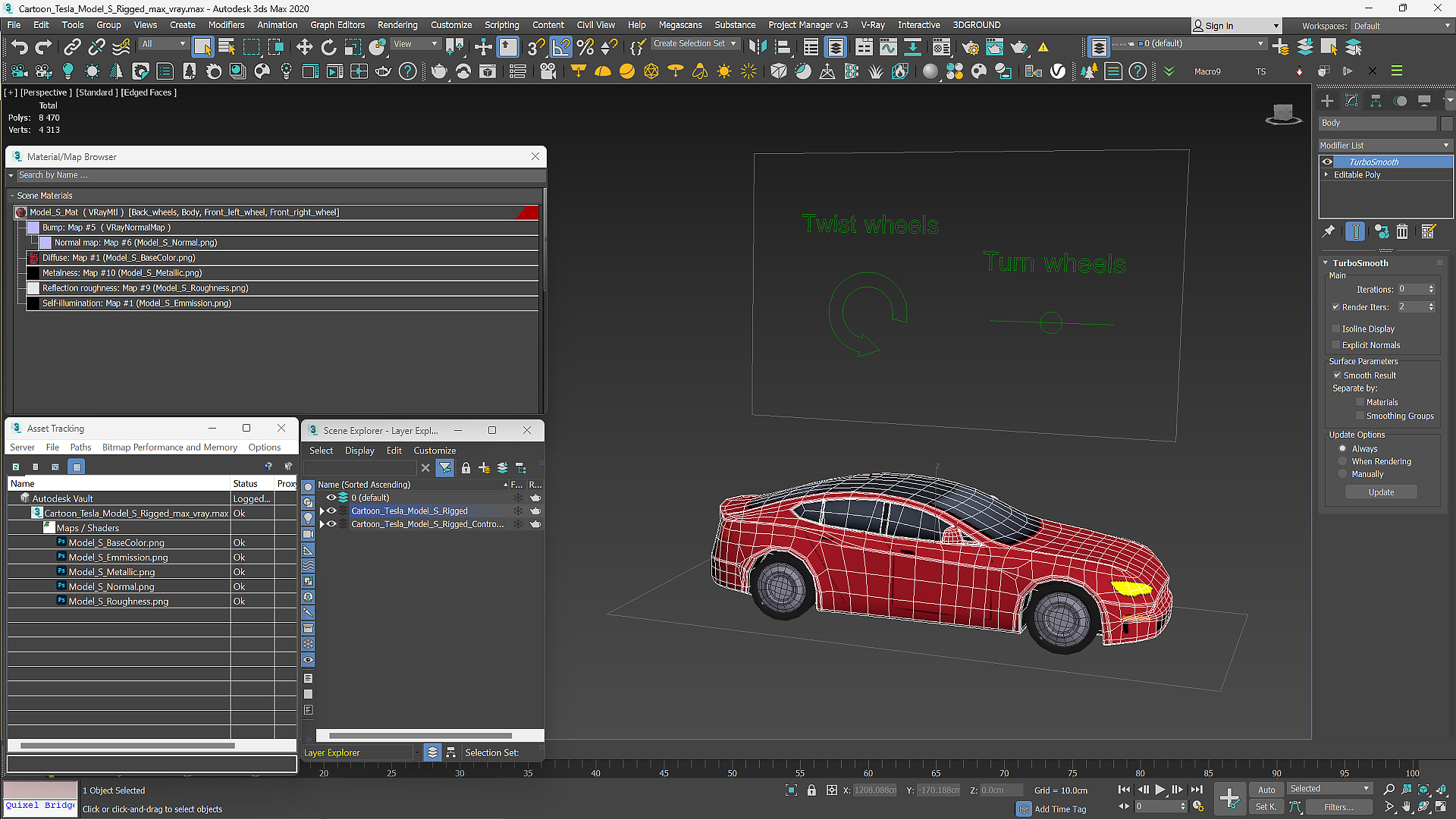
Task: Toggle the Selection Lock padlock in status bar
Action: [x=811, y=790]
